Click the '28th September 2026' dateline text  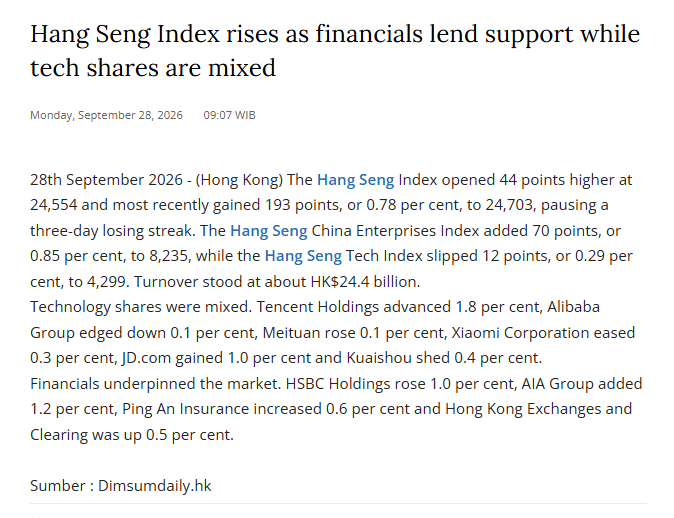point(106,180)
